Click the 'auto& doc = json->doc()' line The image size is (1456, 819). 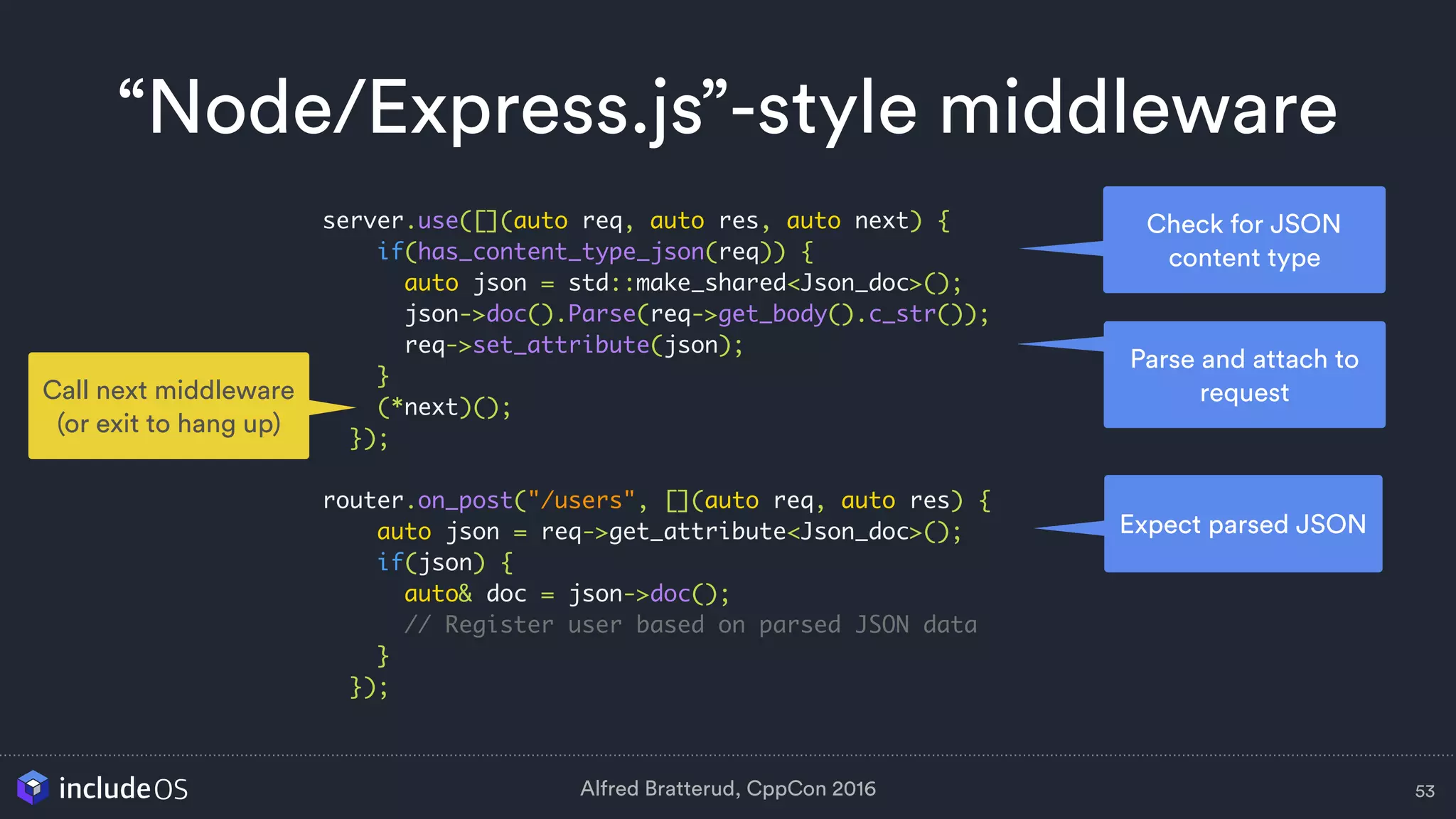tap(566, 594)
